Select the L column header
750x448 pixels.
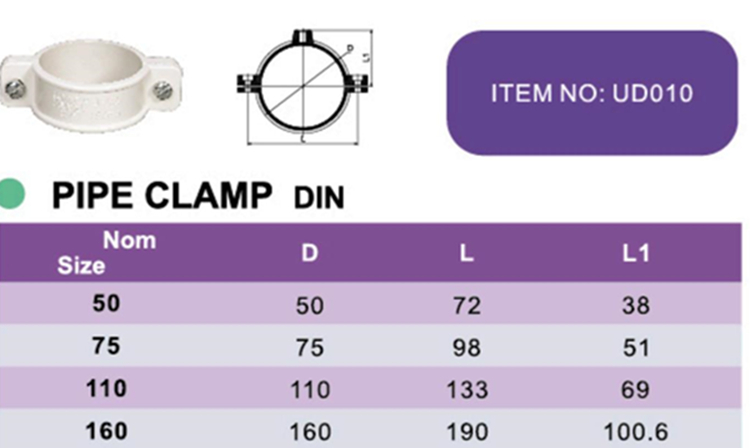tap(466, 253)
